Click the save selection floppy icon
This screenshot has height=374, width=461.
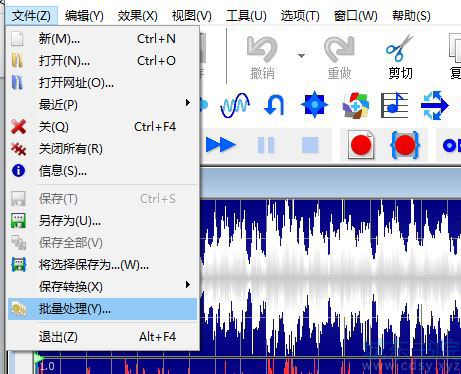tap(19, 265)
